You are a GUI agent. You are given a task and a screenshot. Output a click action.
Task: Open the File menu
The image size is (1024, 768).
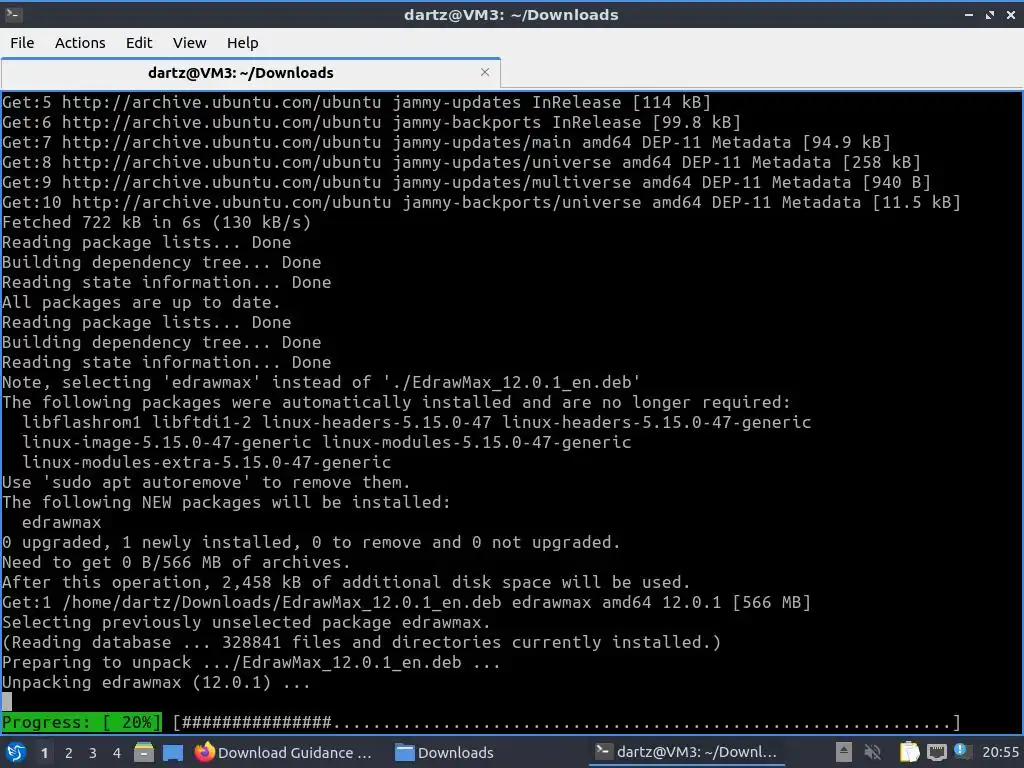pos(22,42)
